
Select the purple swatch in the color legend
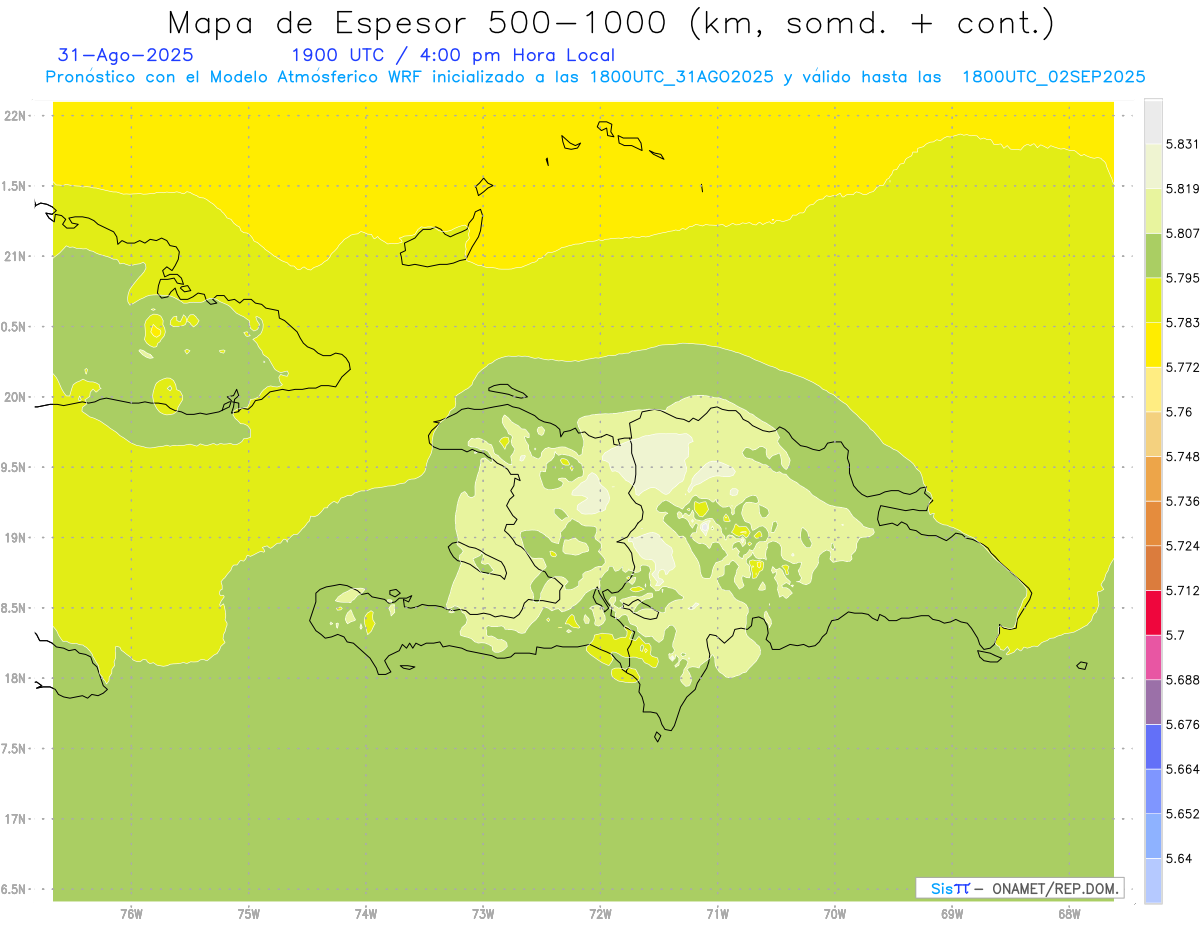(x=1153, y=702)
